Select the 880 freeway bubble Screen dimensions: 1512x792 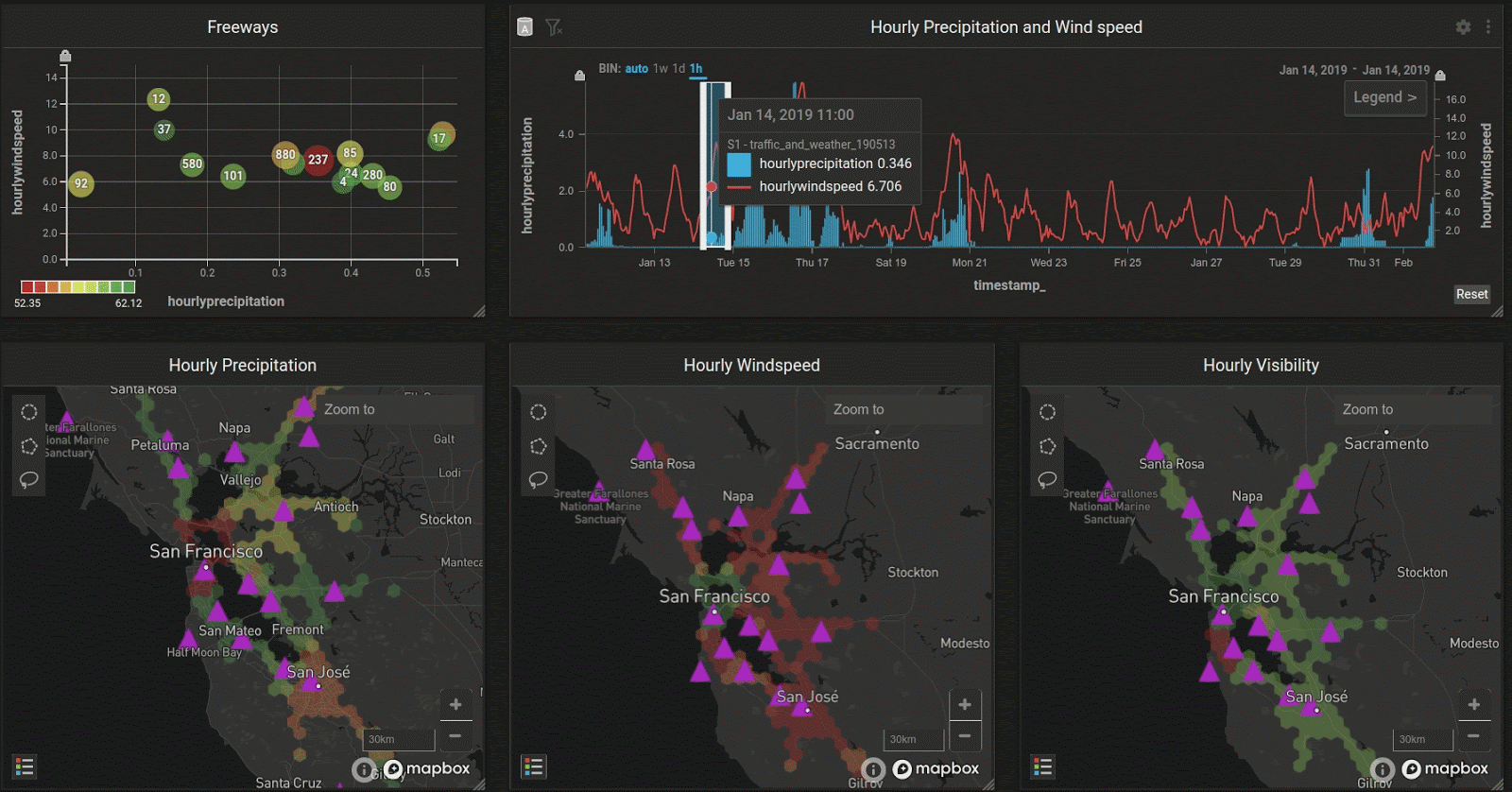click(285, 154)
